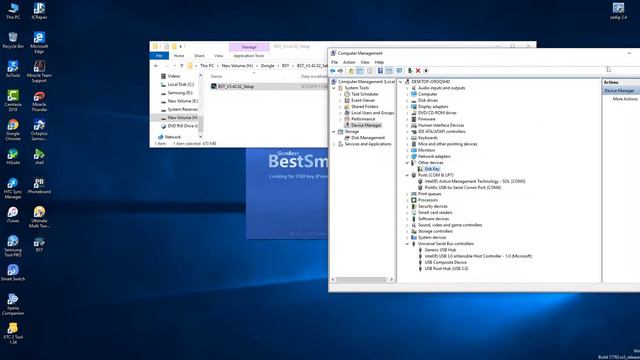Click Forward arrow in Computer Management toolbar
The height and width of the screenshot is (360, 640).
[340, 71]
